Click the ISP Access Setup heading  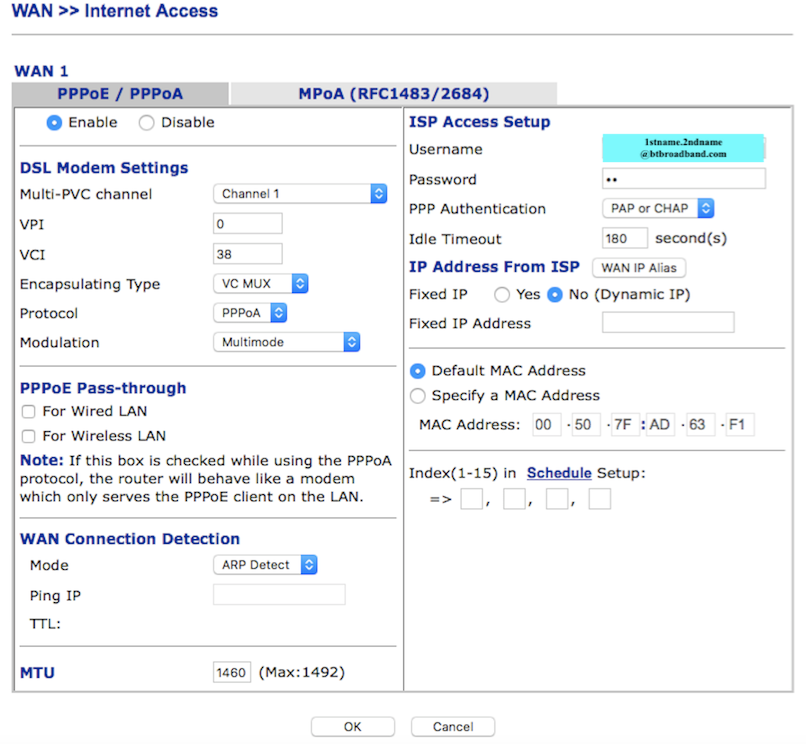(480, 122)
